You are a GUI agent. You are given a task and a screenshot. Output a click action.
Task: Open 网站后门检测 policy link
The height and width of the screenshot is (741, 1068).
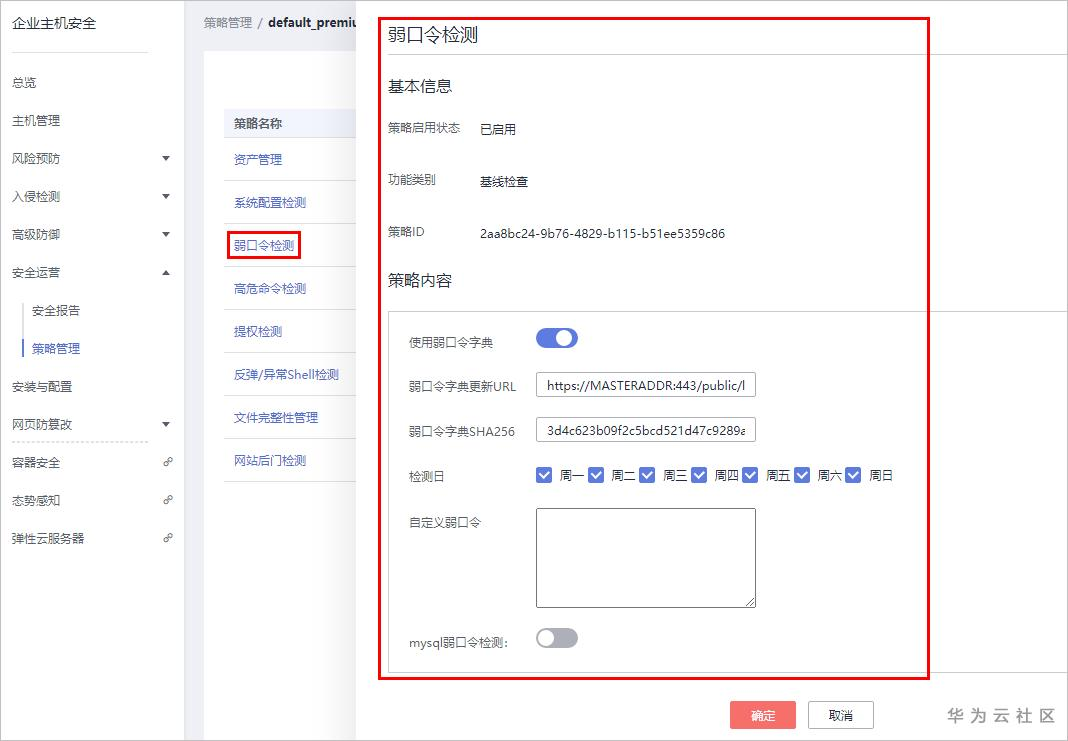270,460
